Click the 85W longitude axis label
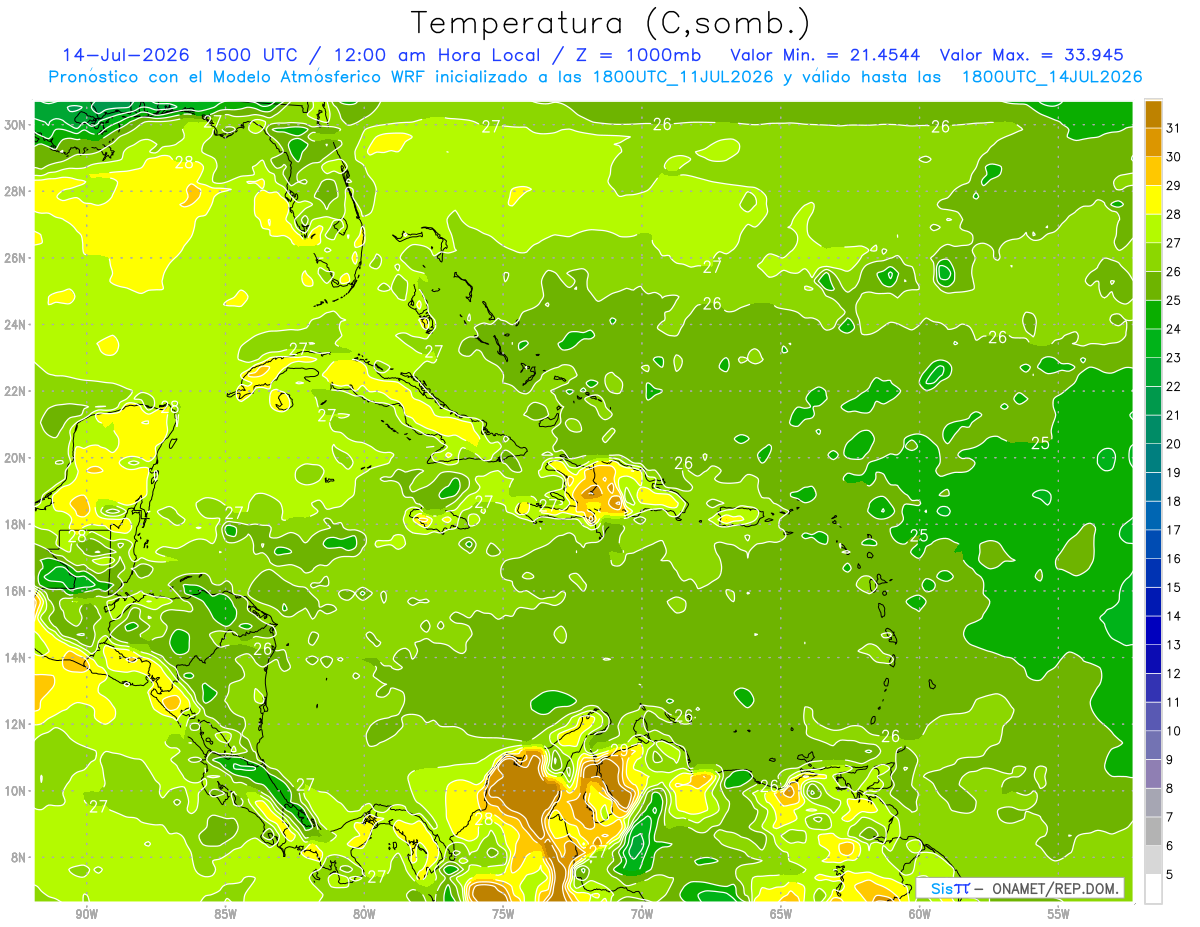The width and height of the screenshot is (1200, 927). 225,914
